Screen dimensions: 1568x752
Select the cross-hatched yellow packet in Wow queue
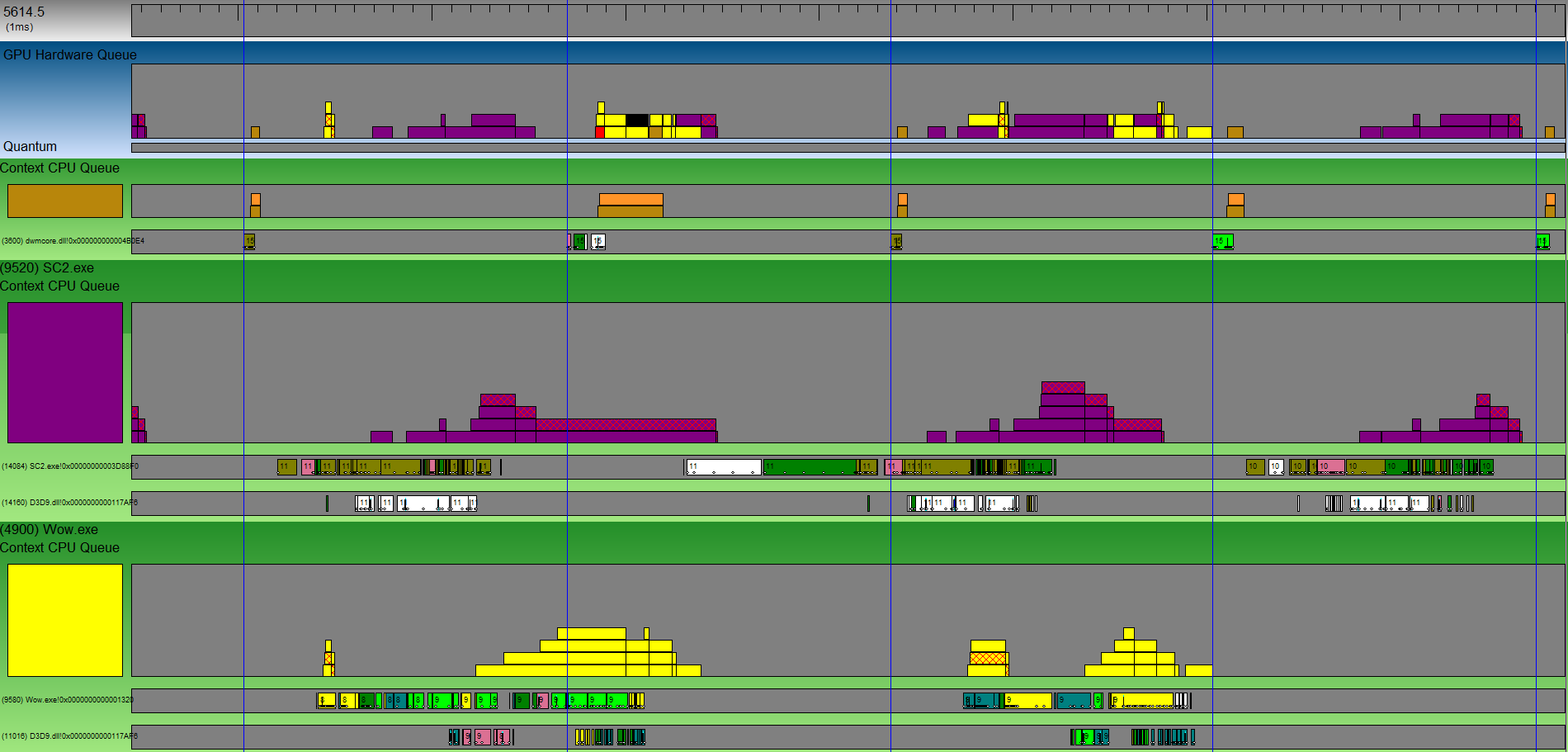click(x=988, y=659)
